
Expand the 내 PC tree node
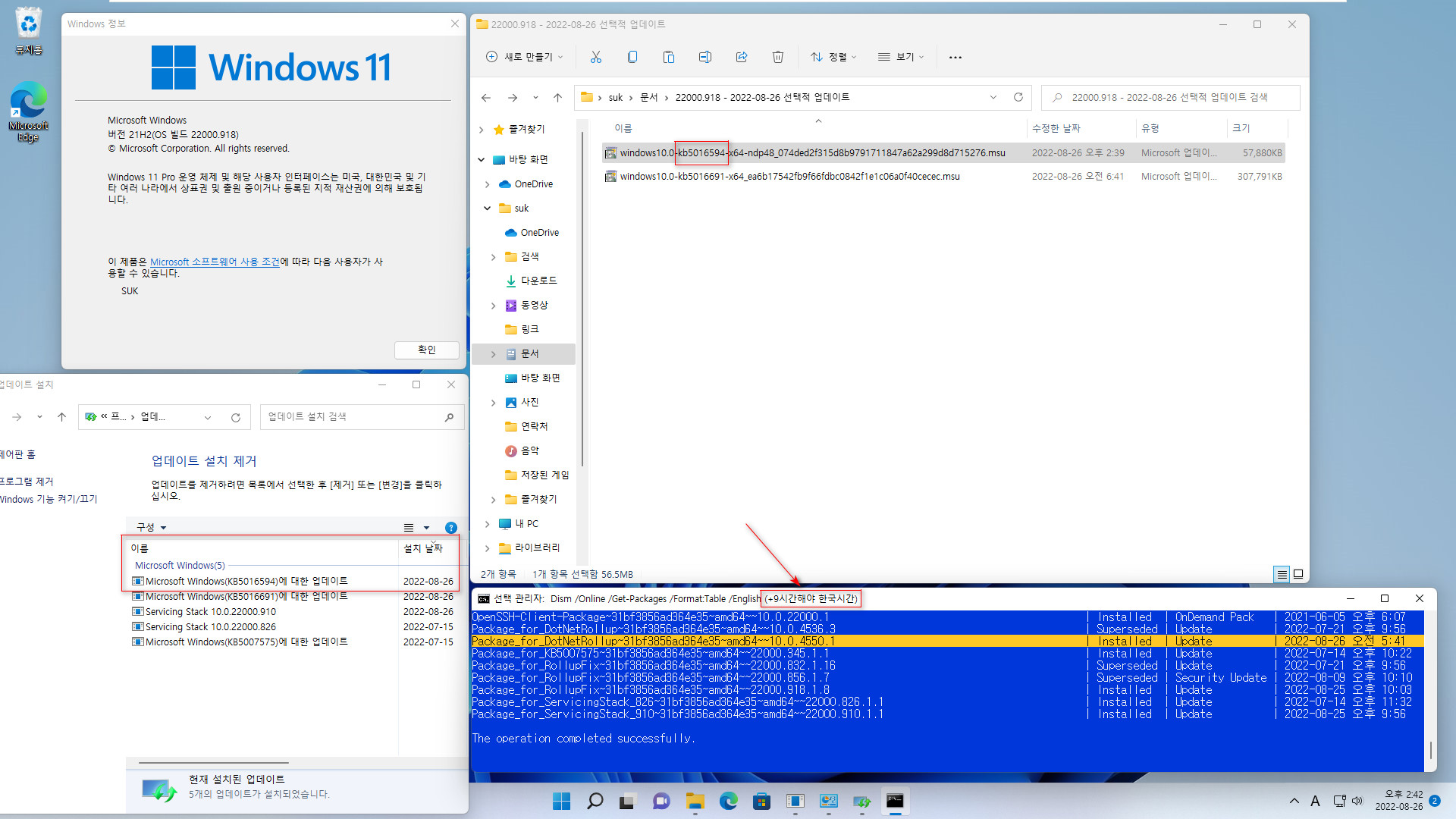click(x=487, y=524)
